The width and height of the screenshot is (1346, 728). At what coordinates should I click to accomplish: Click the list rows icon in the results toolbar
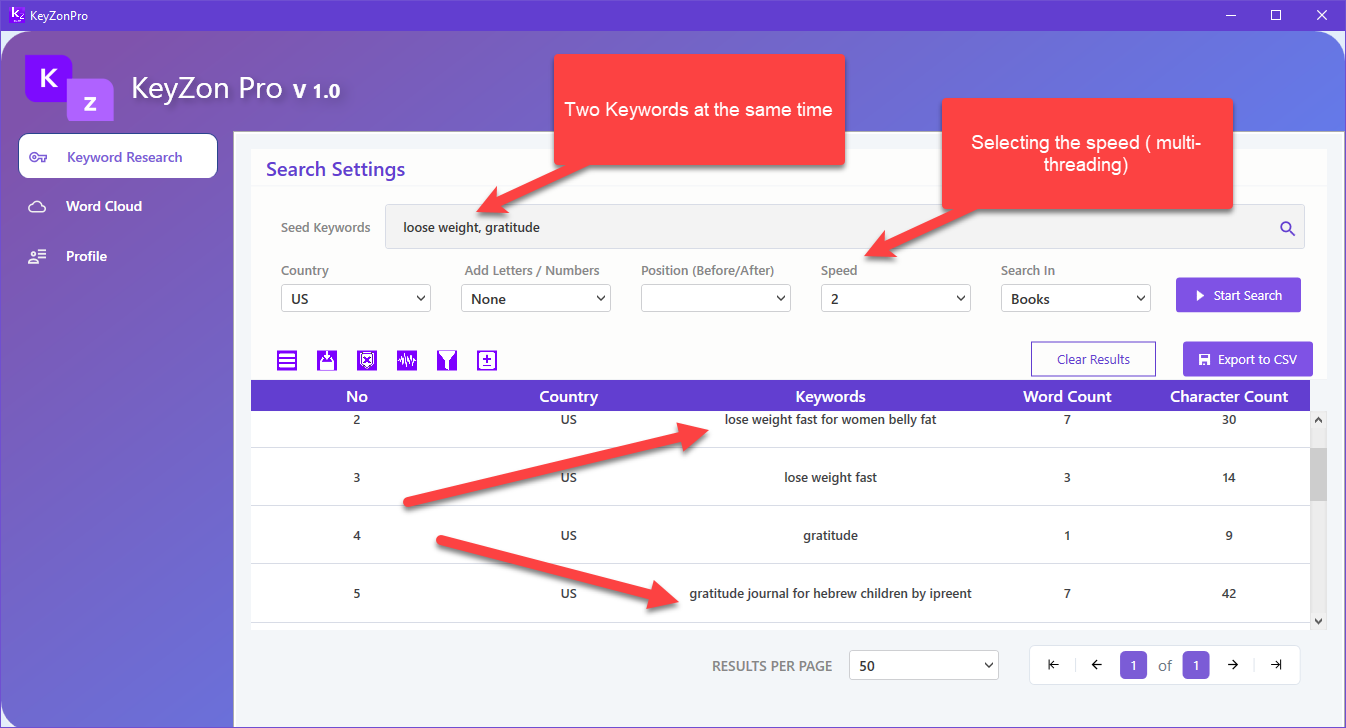tap(287, 361)
